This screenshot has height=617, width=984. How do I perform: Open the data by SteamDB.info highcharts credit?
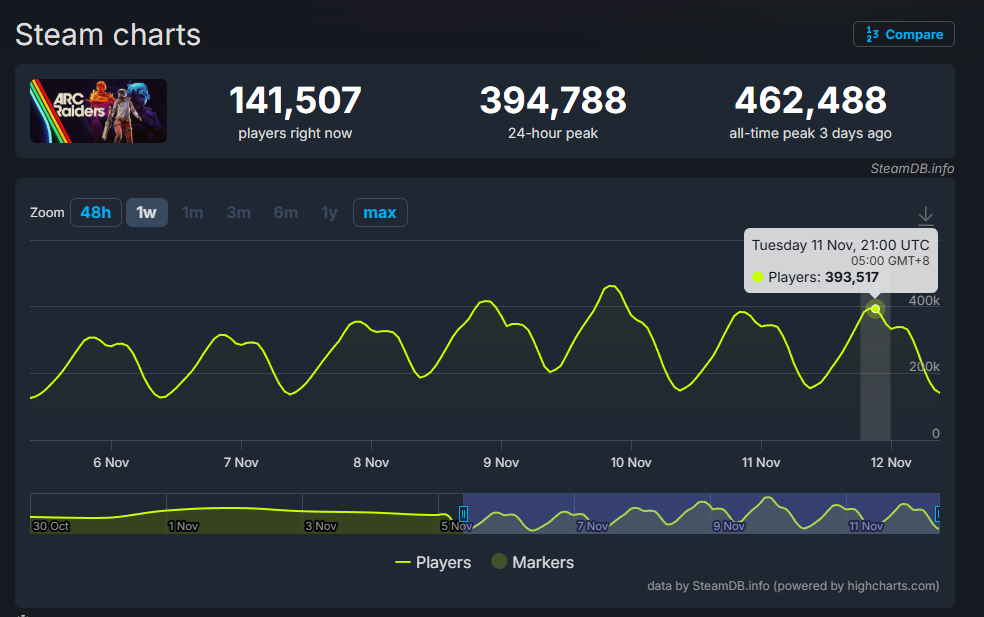pos(793,586)
